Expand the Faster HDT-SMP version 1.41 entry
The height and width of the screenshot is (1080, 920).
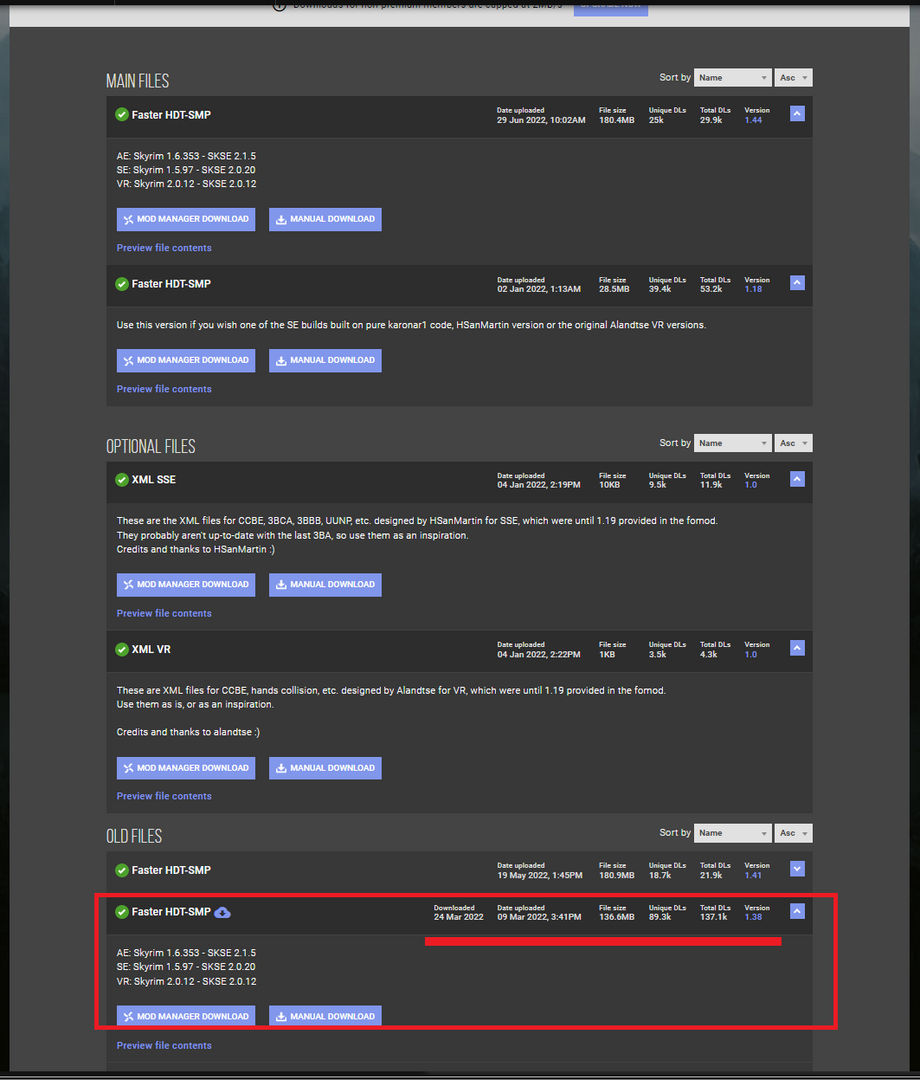pyautogui.click(x=797, y=869)
